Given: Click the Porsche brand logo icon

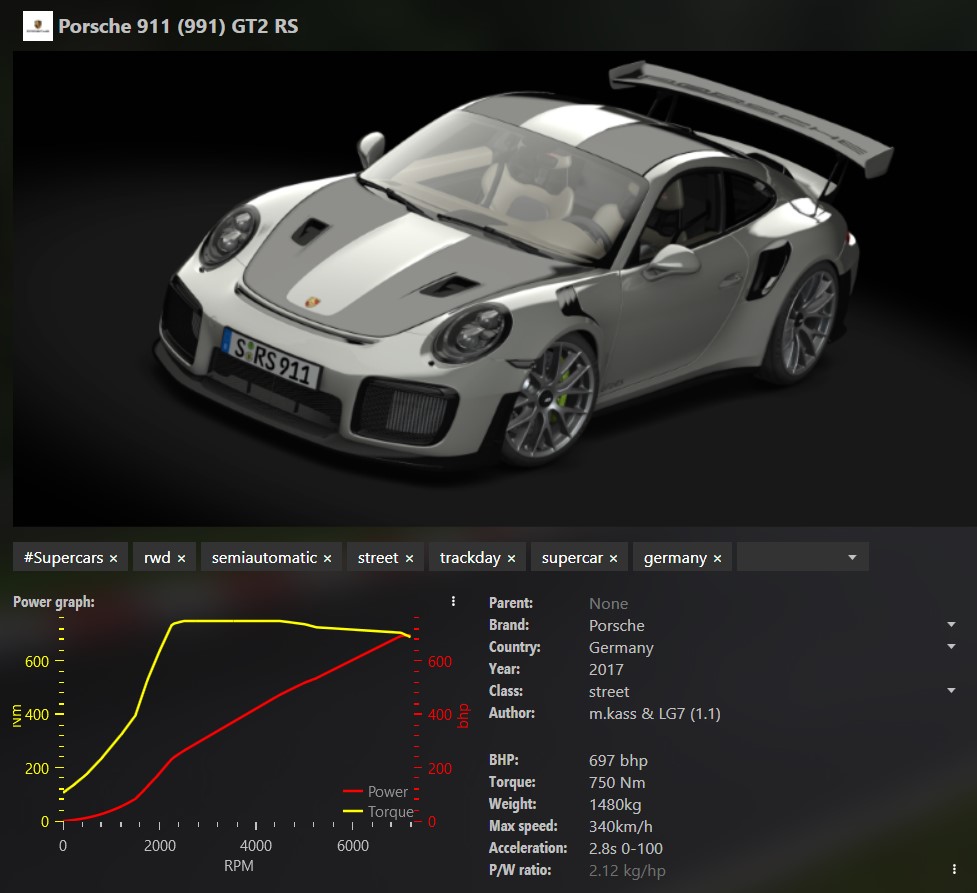Looking at the screenshot, I should 37,26.
